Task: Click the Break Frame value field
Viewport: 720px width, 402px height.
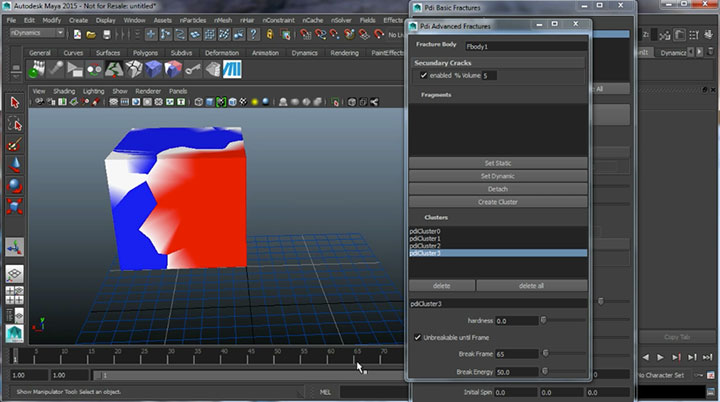Action: point(516,354)
